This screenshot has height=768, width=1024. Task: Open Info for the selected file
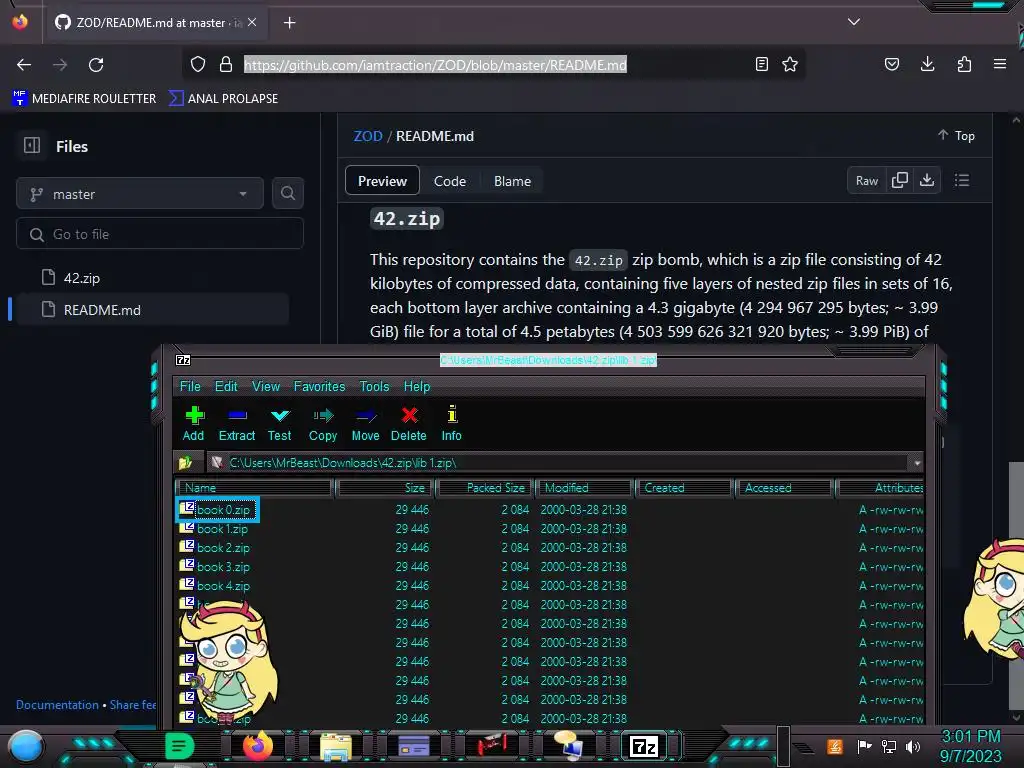click(x=451, y=424)
